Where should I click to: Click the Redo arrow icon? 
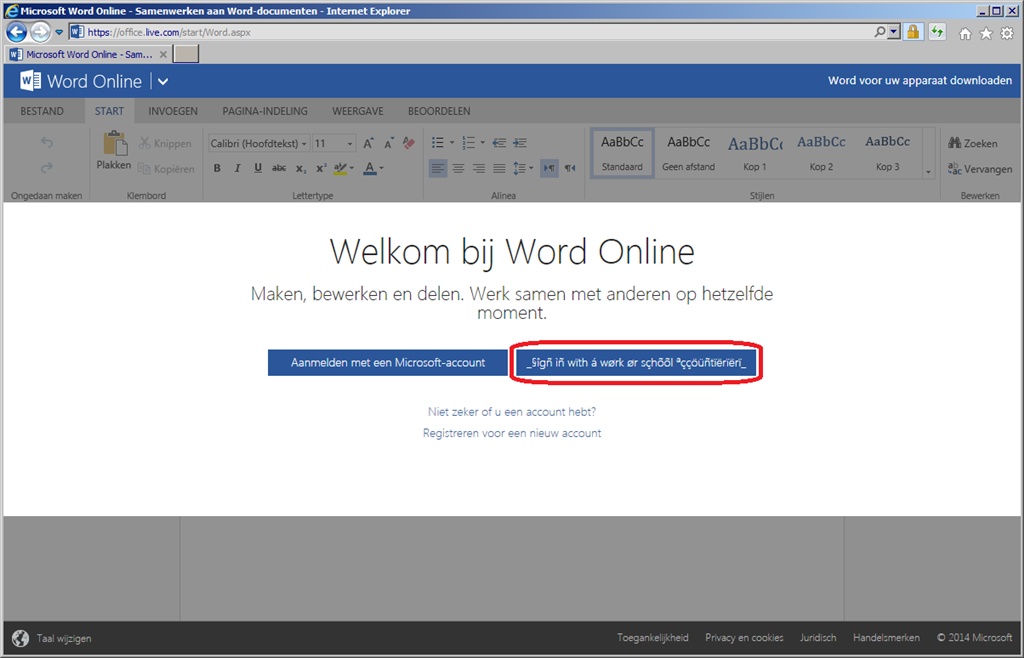click(46, 168)
